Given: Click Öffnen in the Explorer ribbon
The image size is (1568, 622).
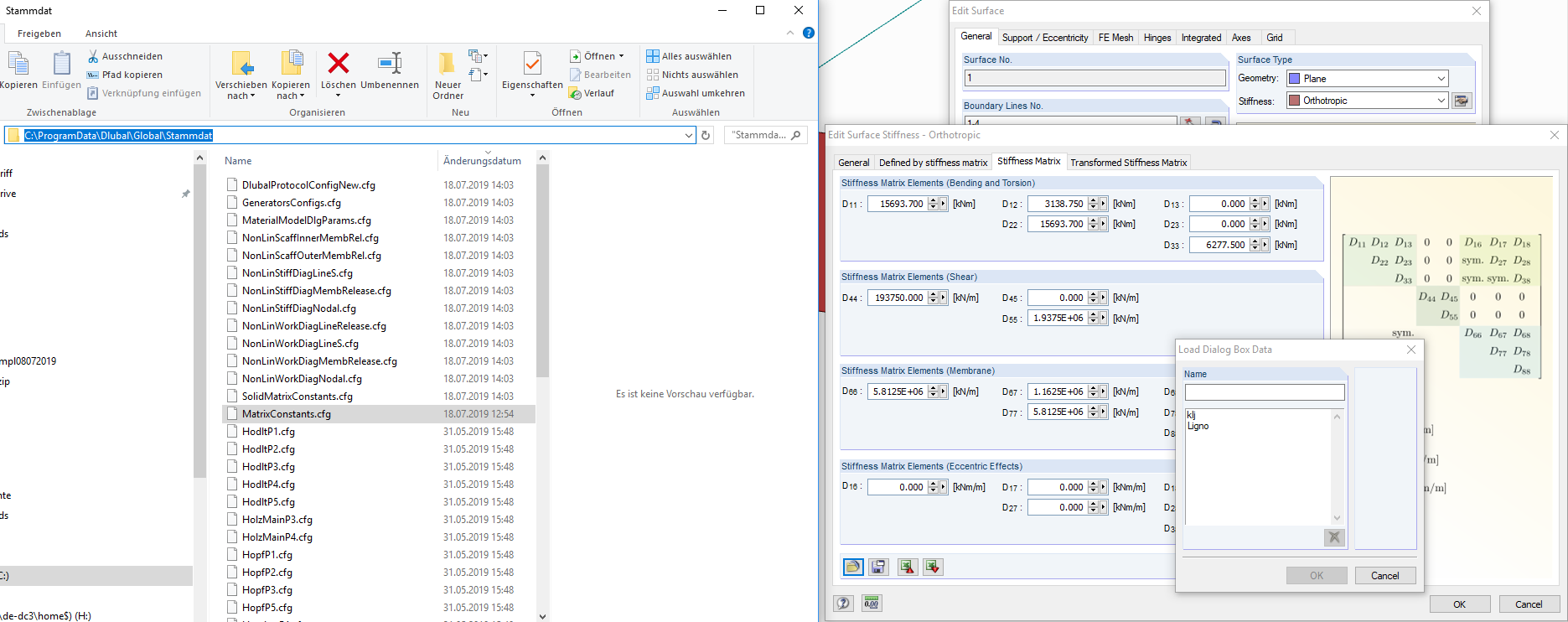Looking at the screenshot, I should (598, 56).
